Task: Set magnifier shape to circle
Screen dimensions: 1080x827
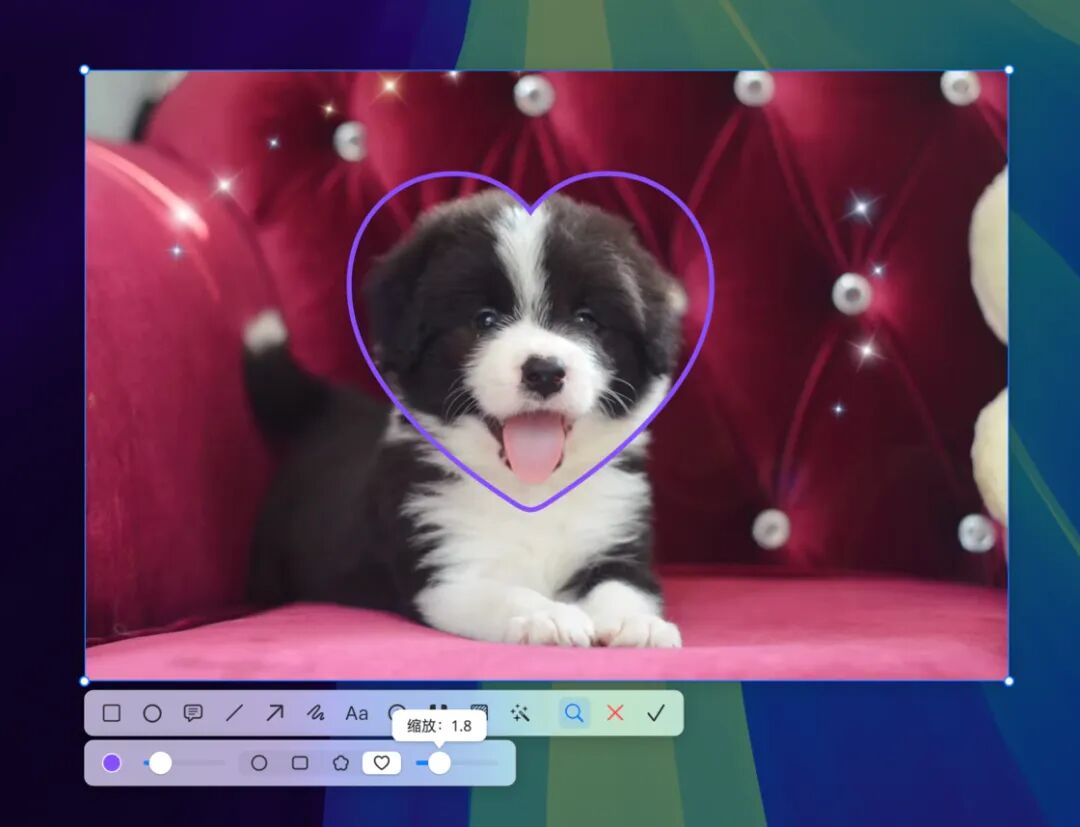Action: click(x=259, y=763)
